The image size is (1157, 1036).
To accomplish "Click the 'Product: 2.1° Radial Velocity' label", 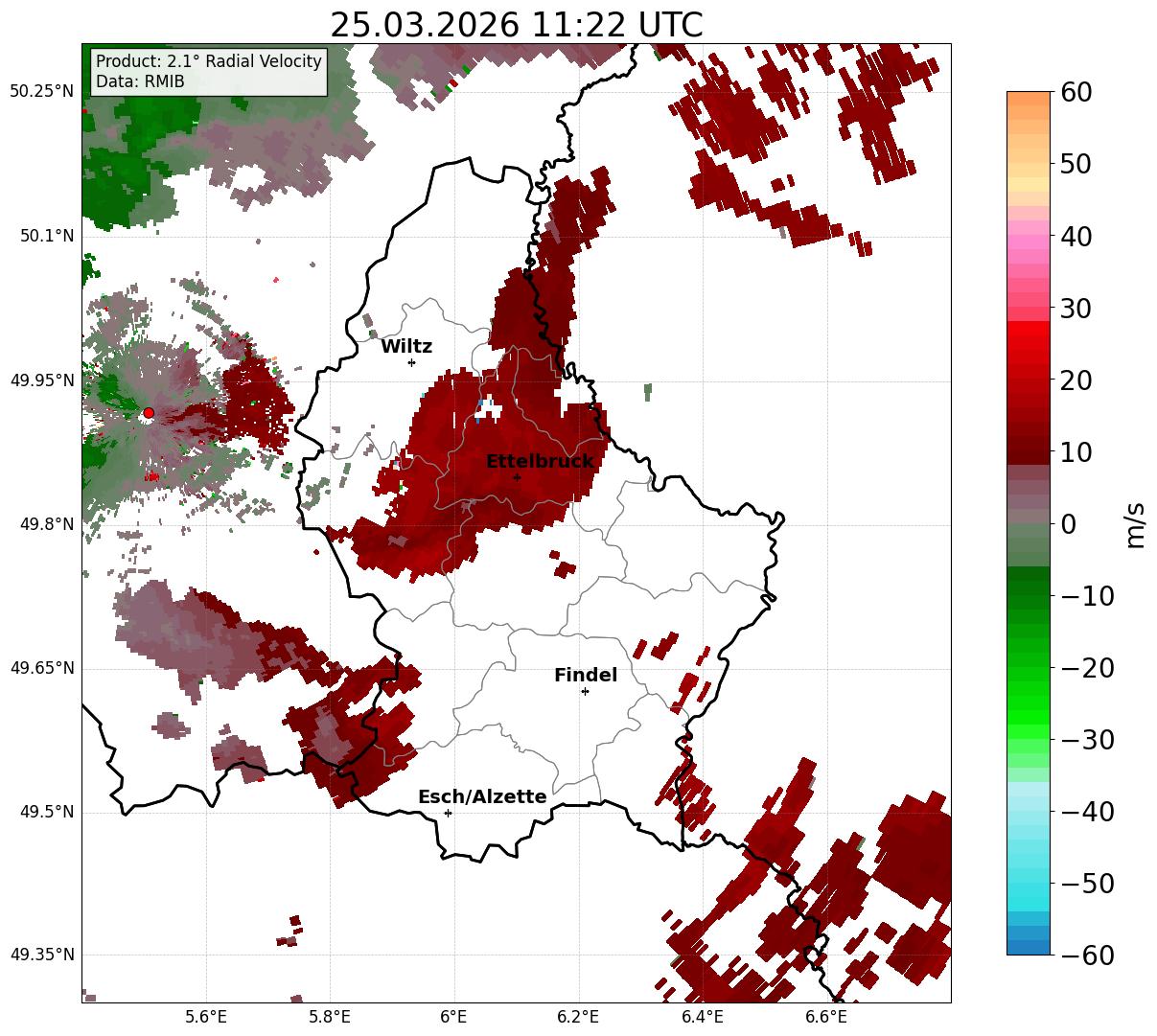I will (209, 61).
